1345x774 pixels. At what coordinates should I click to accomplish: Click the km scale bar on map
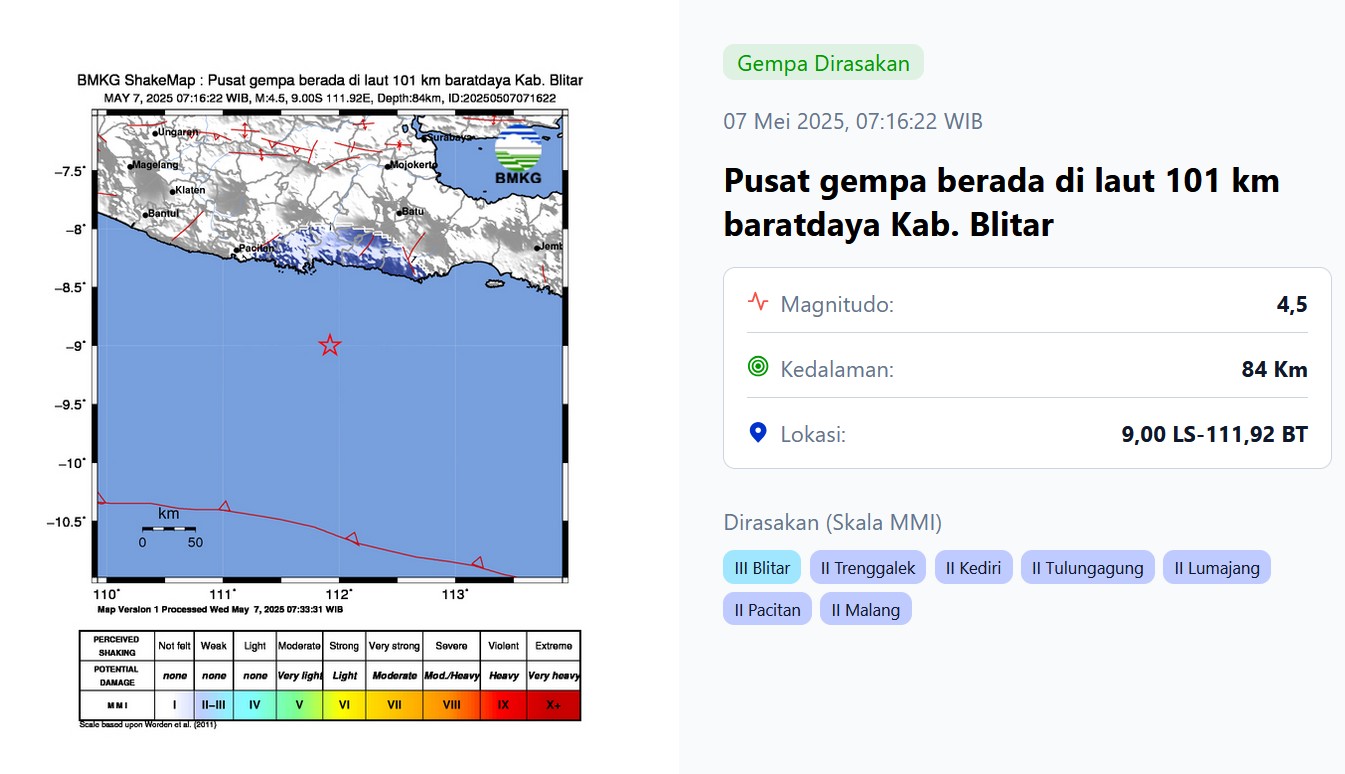click(x=169, y=528)
